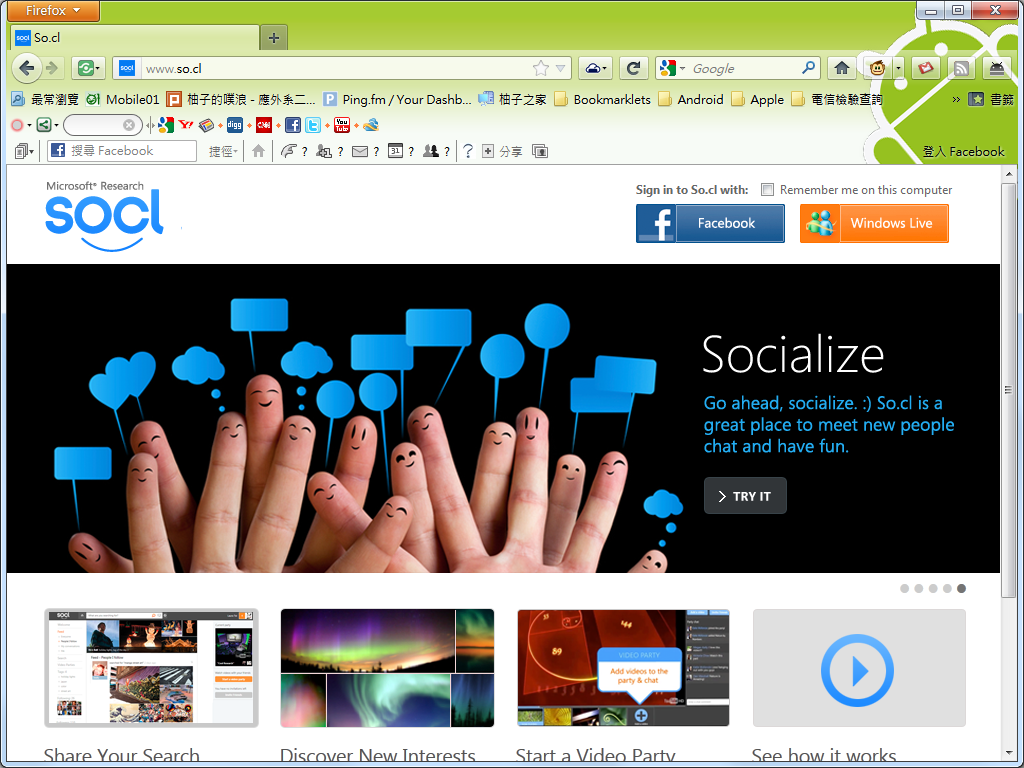Click the monkey face toolbar icon

(x=877, y=68)
